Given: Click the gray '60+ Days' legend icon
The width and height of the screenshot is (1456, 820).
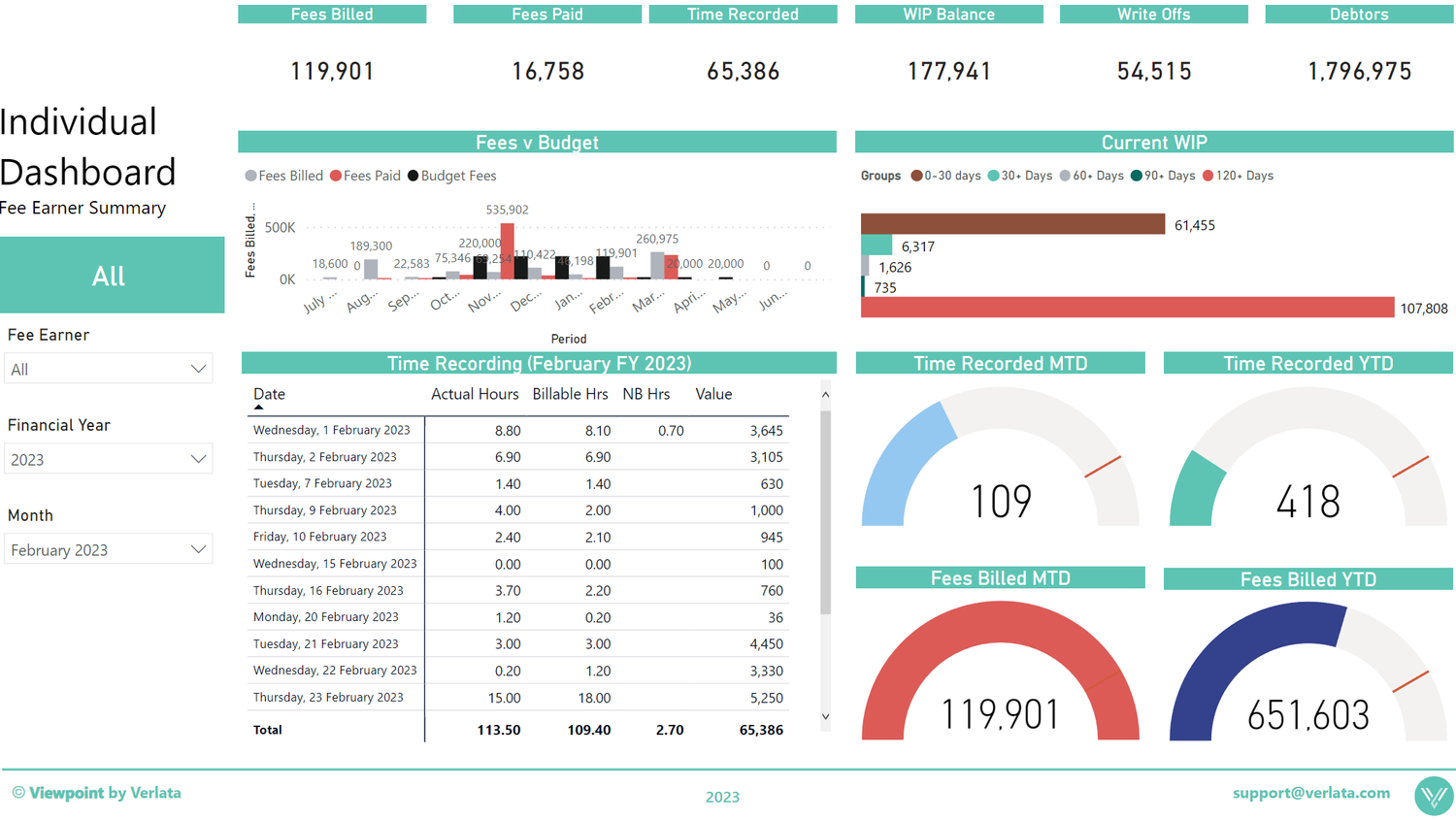Looking at the screenshot, I should 1063,176.
